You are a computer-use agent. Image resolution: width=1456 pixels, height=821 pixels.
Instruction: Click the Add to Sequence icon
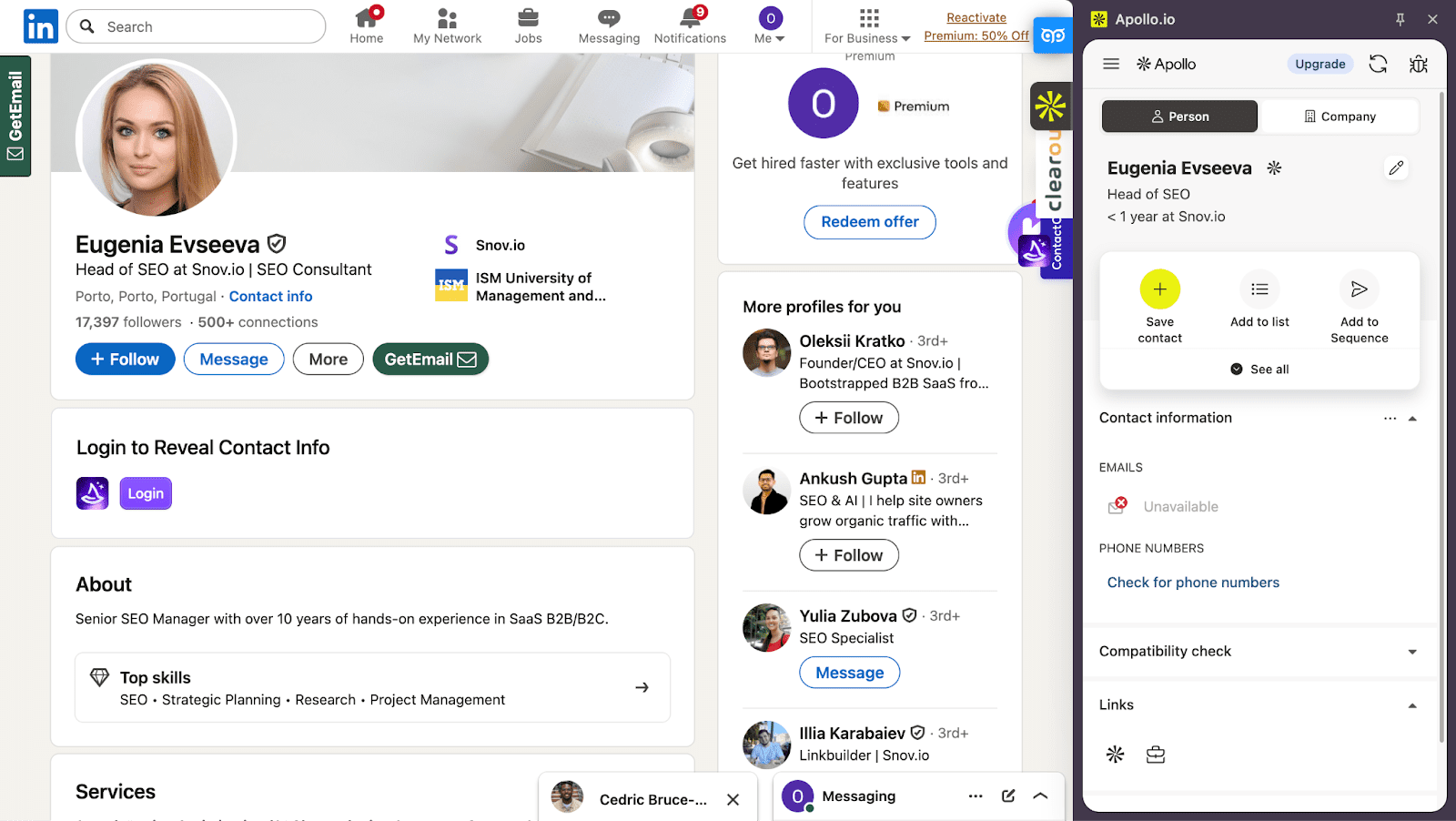(x=1359, y=289)
